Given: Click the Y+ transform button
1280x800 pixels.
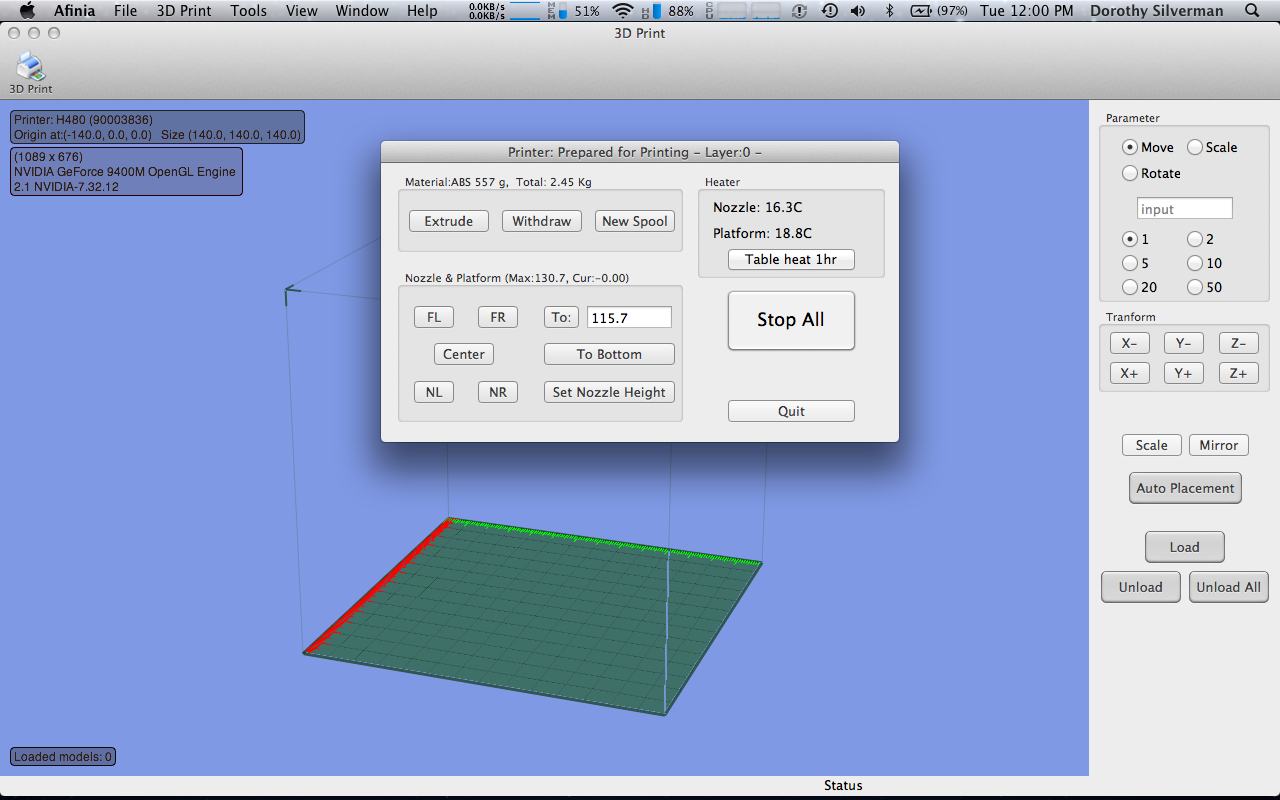Looking at the screenshot, I should 1184,373.
